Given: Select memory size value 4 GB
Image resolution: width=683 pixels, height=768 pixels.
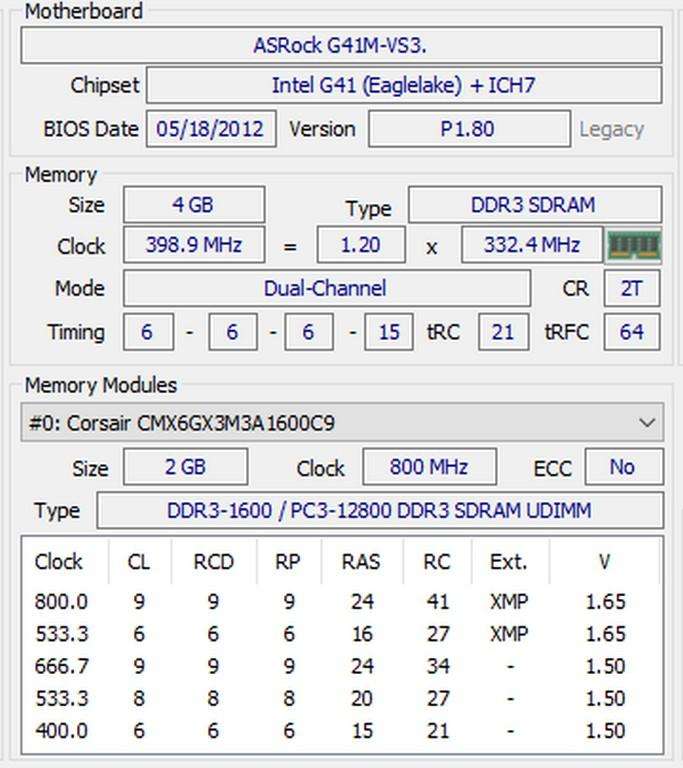Looking at the screenshot, I should (194, 205).
